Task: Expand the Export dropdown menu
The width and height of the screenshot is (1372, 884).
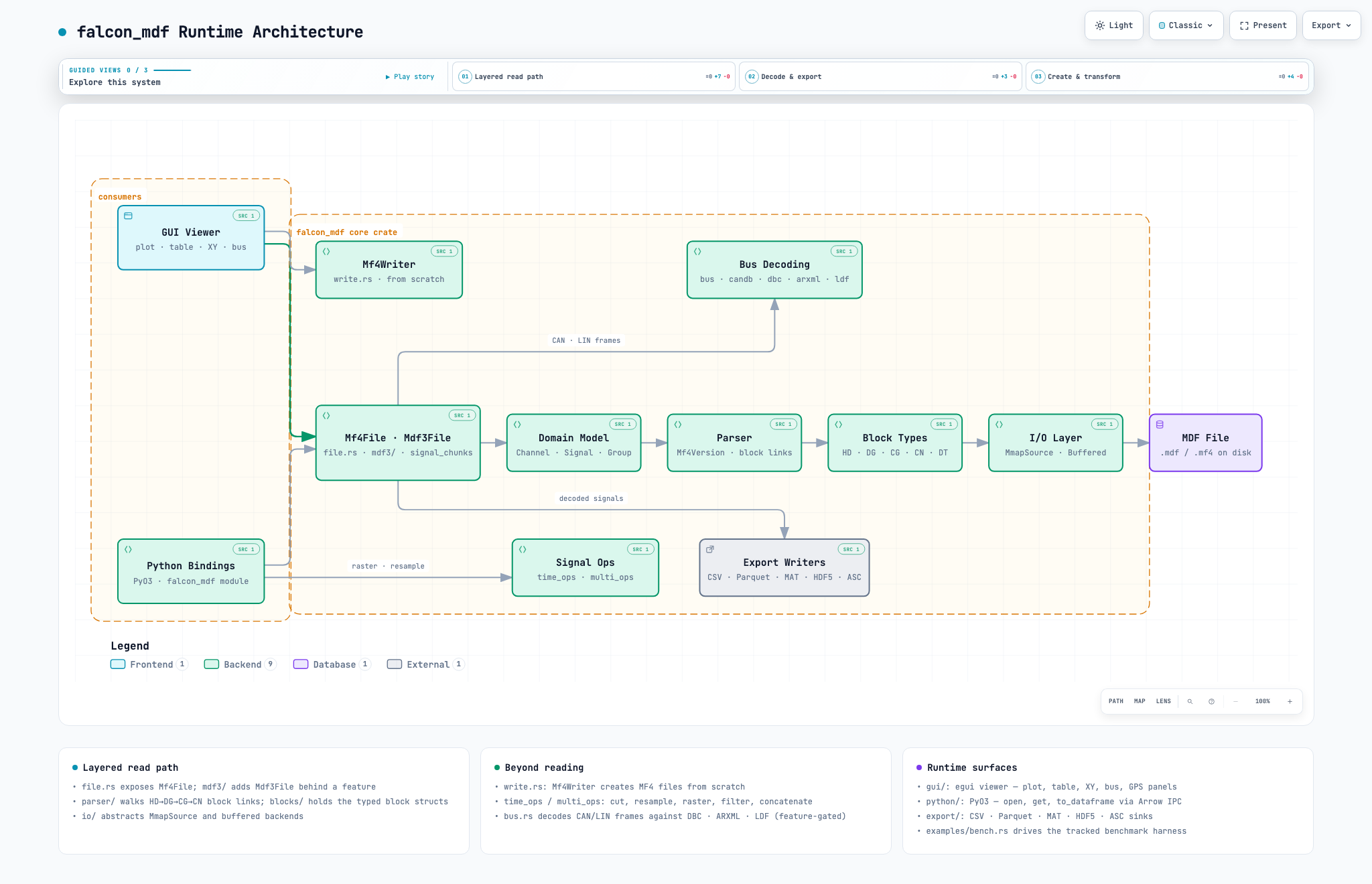Action: 1331,25
